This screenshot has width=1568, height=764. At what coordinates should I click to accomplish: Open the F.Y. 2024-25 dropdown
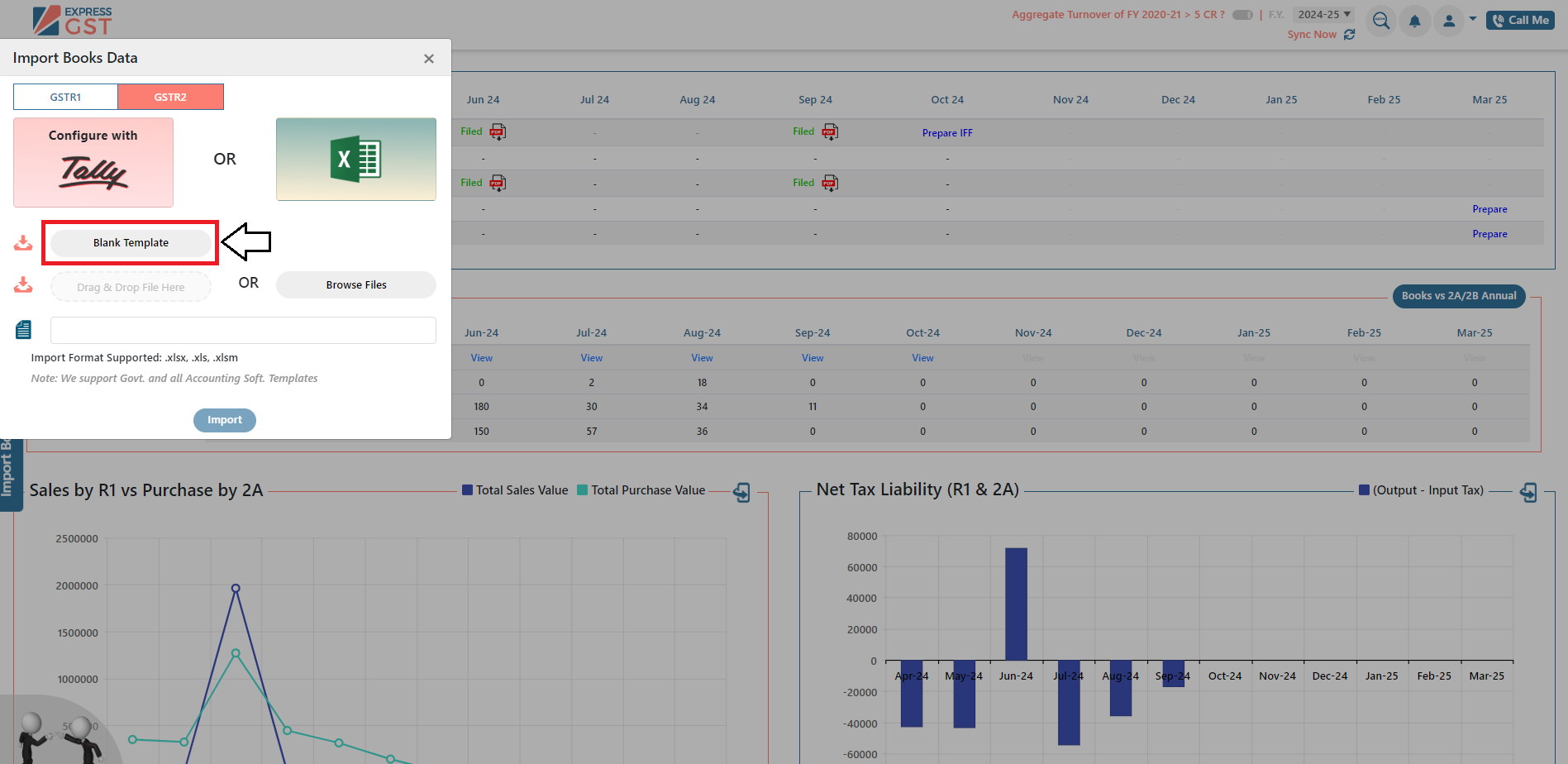1324,15
